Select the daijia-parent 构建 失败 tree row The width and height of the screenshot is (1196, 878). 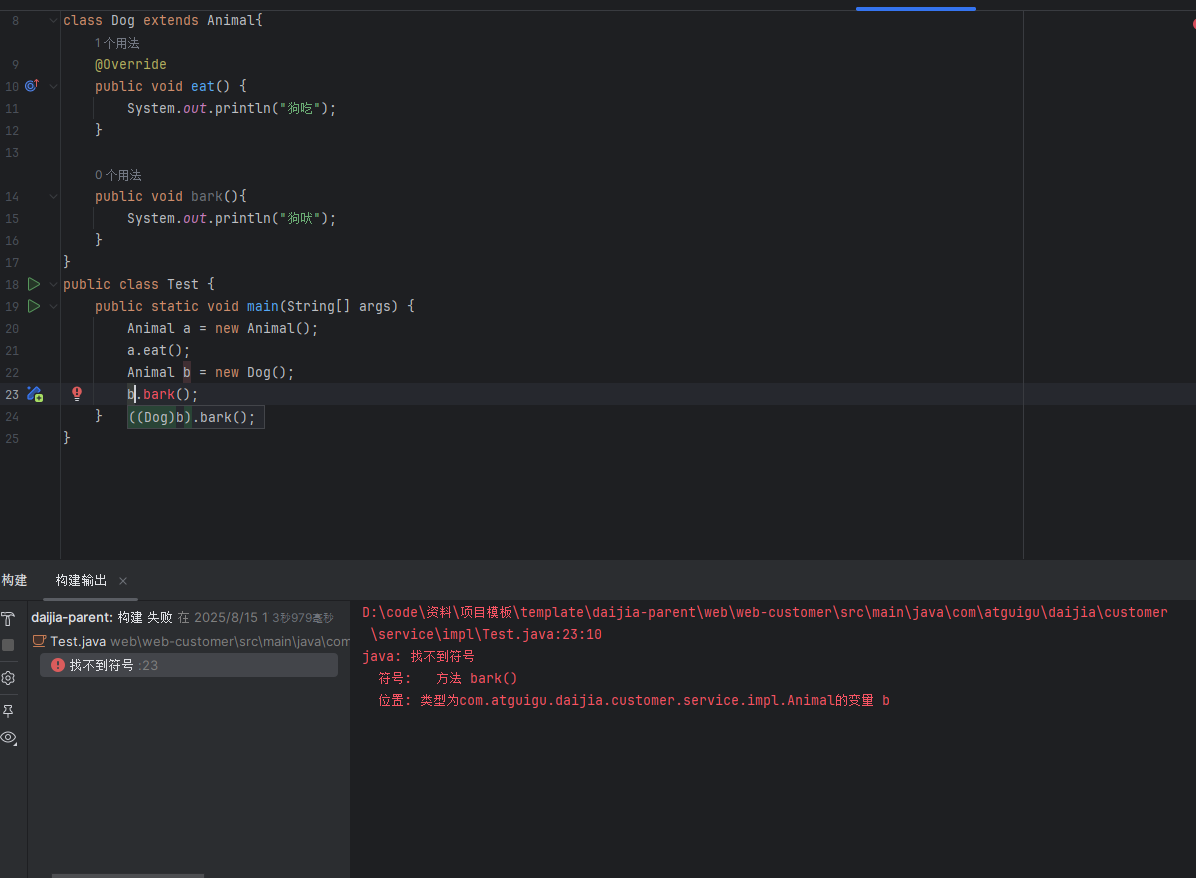coord(182,617)
